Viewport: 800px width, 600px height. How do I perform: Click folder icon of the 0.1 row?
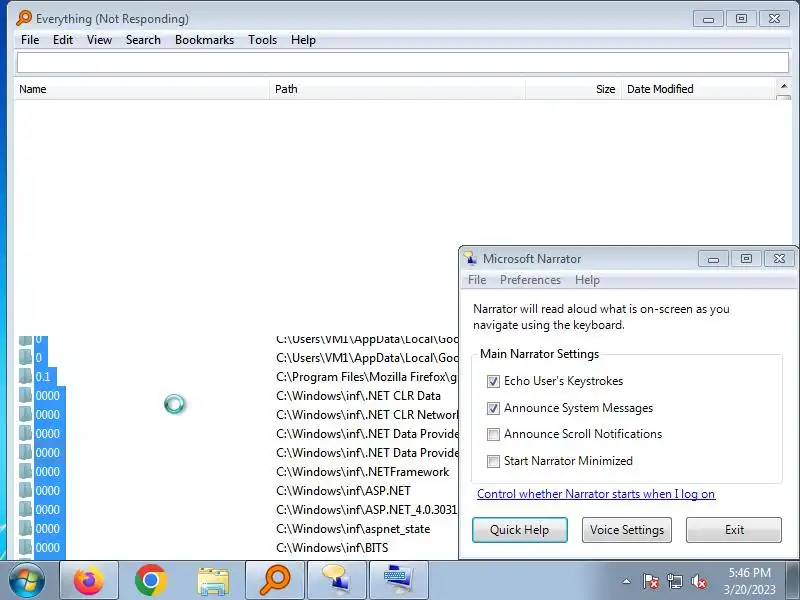click(x=26, y=377)
